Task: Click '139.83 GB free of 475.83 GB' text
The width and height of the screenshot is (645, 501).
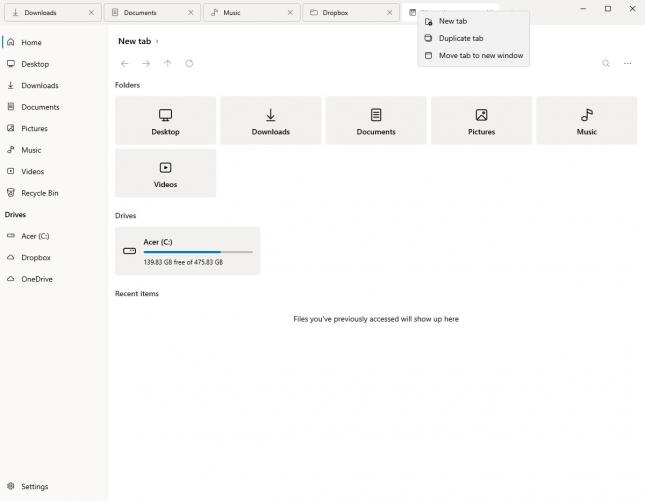Action: click(183, 262)
